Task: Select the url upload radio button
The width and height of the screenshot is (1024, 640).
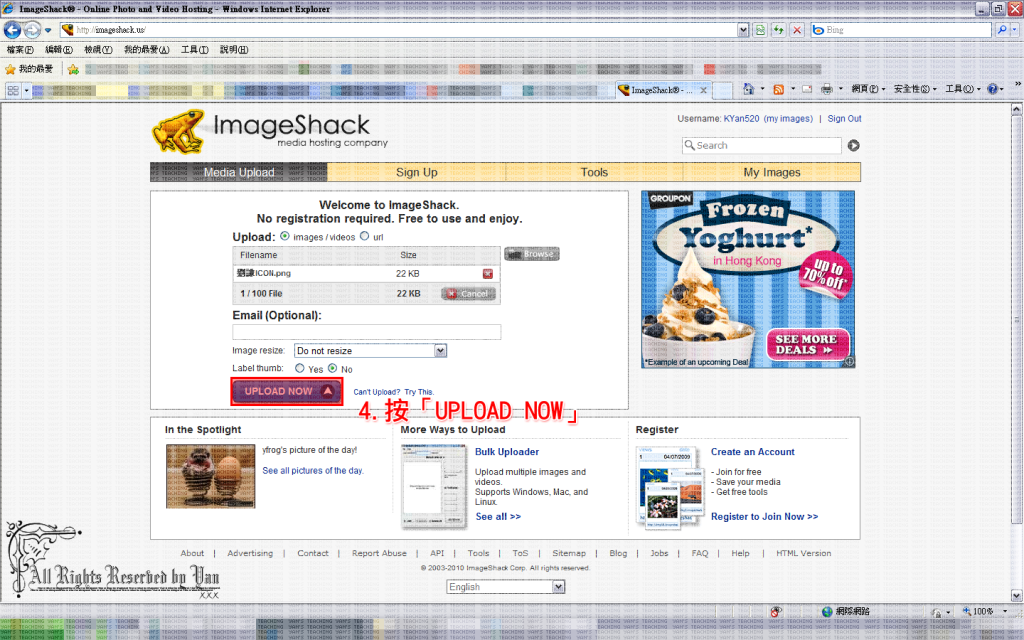Action: pos(364,236)
